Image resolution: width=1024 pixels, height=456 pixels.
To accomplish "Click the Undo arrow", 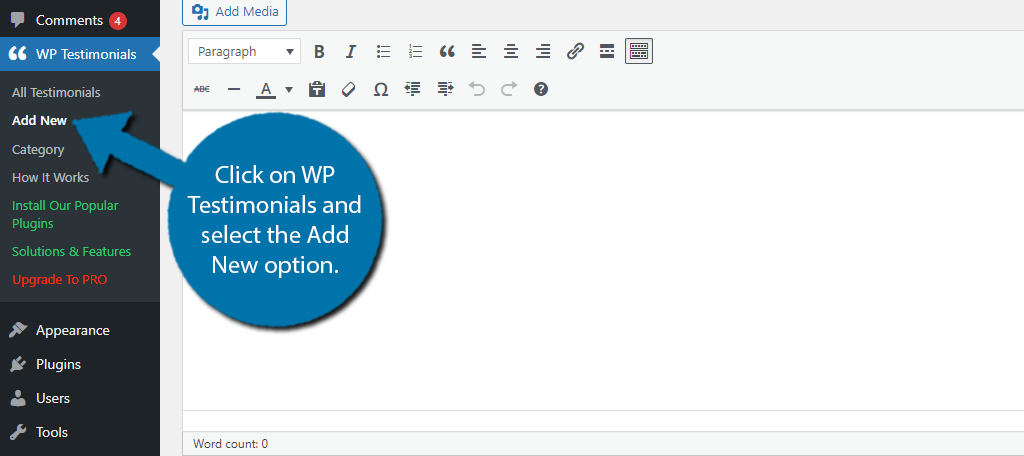I will point(477,90).
